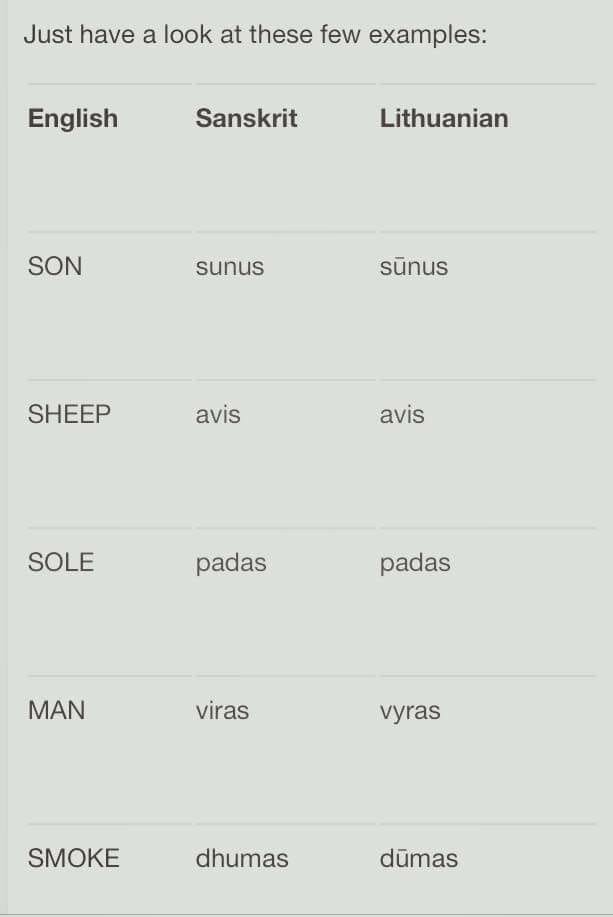
Task: Click the English column header
Action: click(73, 119)
